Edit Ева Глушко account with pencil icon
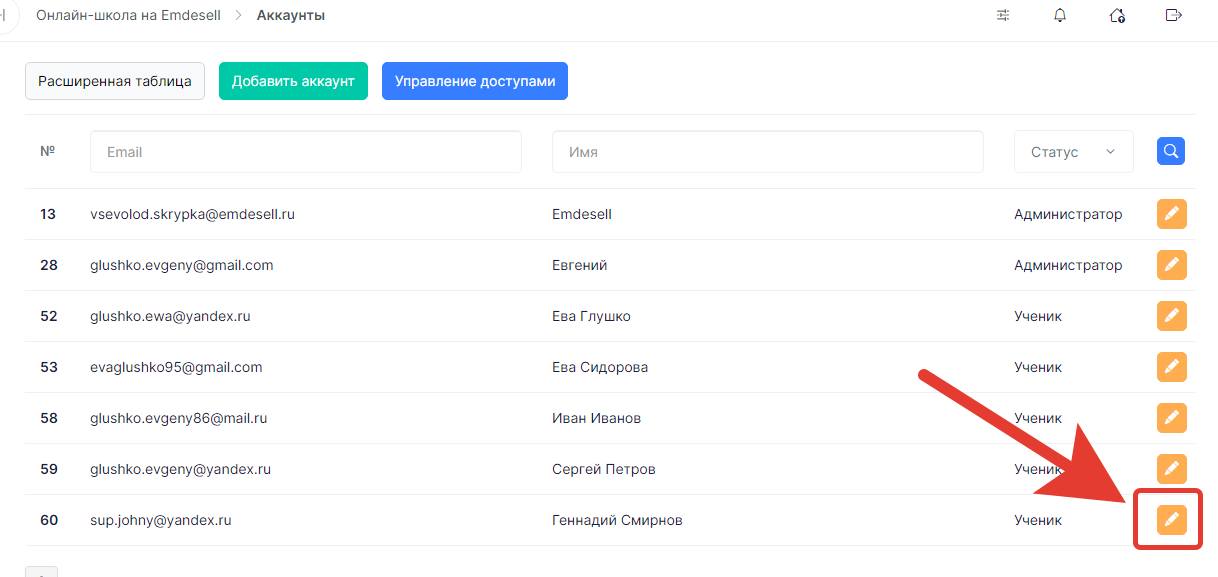Screen dimensions: 1218x577 1172,316
